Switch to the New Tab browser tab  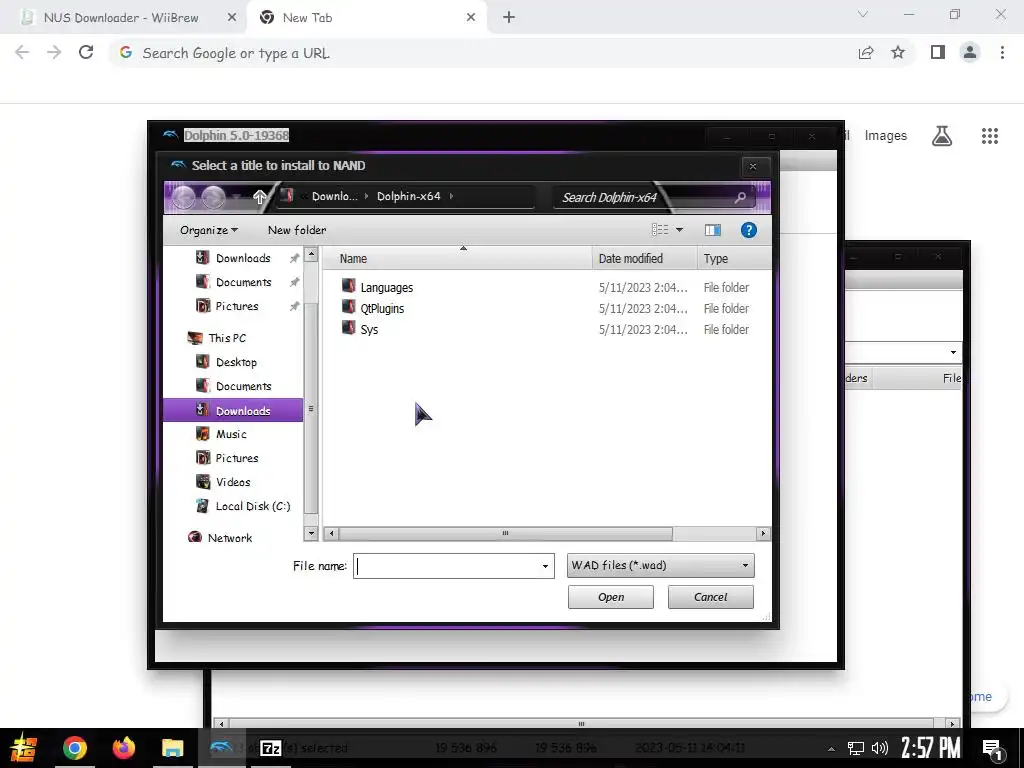366,18
